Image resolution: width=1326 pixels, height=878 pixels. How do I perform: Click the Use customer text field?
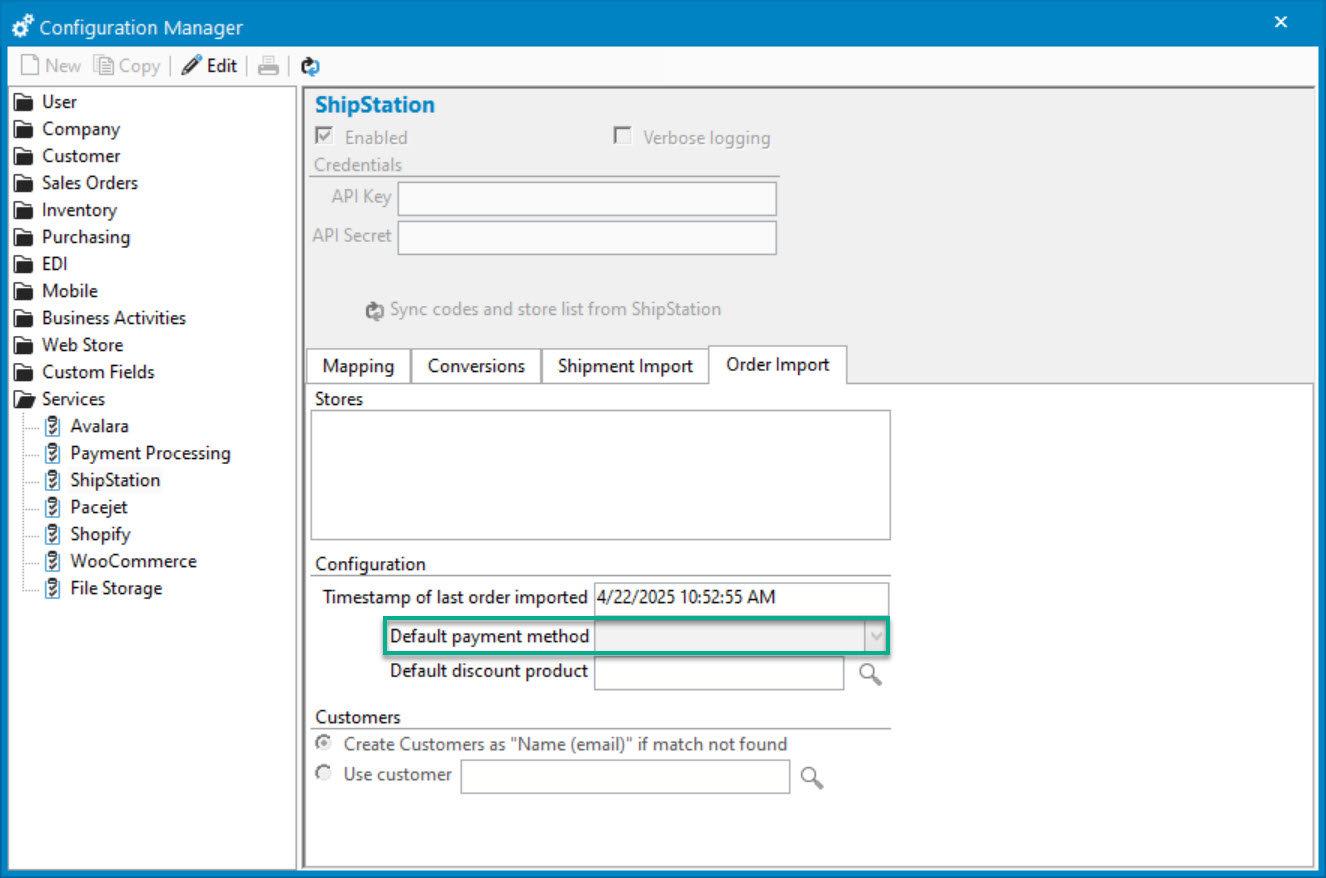625,777
